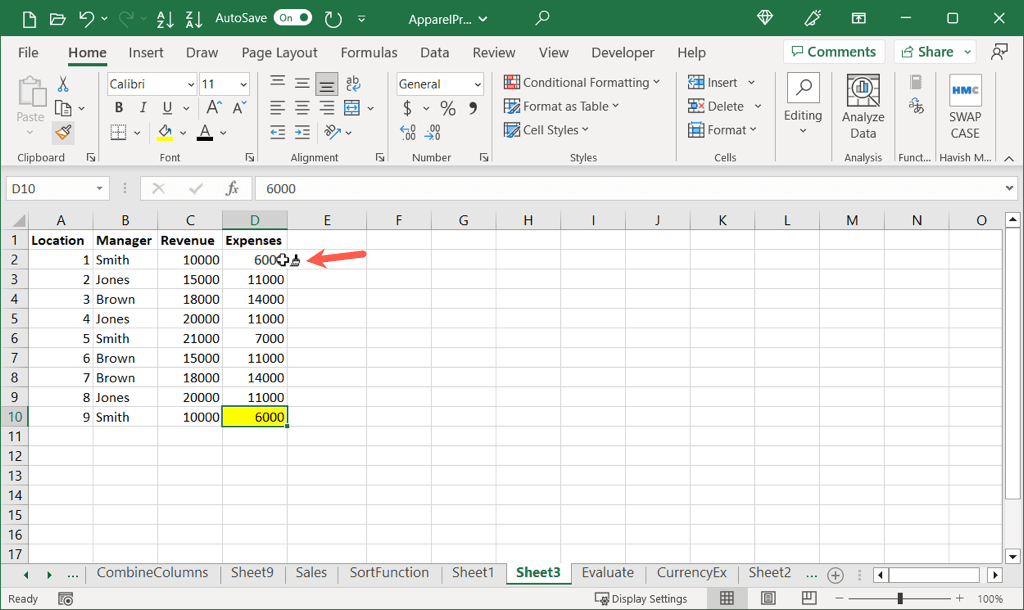Viewport: 1024px width, 610px height.
Task: Apply yellow Fill Color to cell
Action: pyautogui.click(x=165, y=132)
